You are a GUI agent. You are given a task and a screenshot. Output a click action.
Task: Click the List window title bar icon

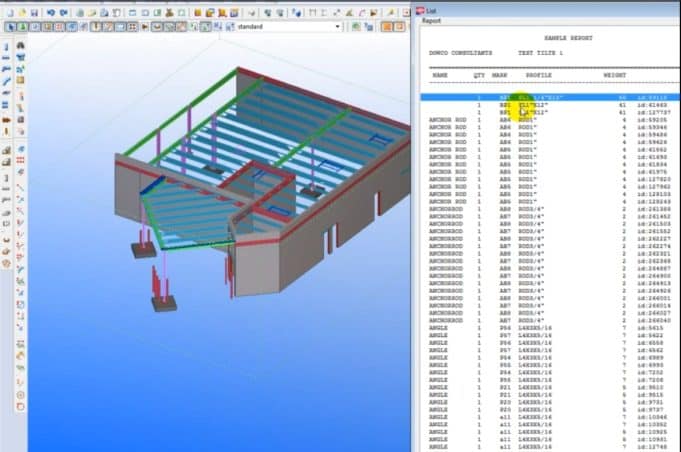(420, 10)
